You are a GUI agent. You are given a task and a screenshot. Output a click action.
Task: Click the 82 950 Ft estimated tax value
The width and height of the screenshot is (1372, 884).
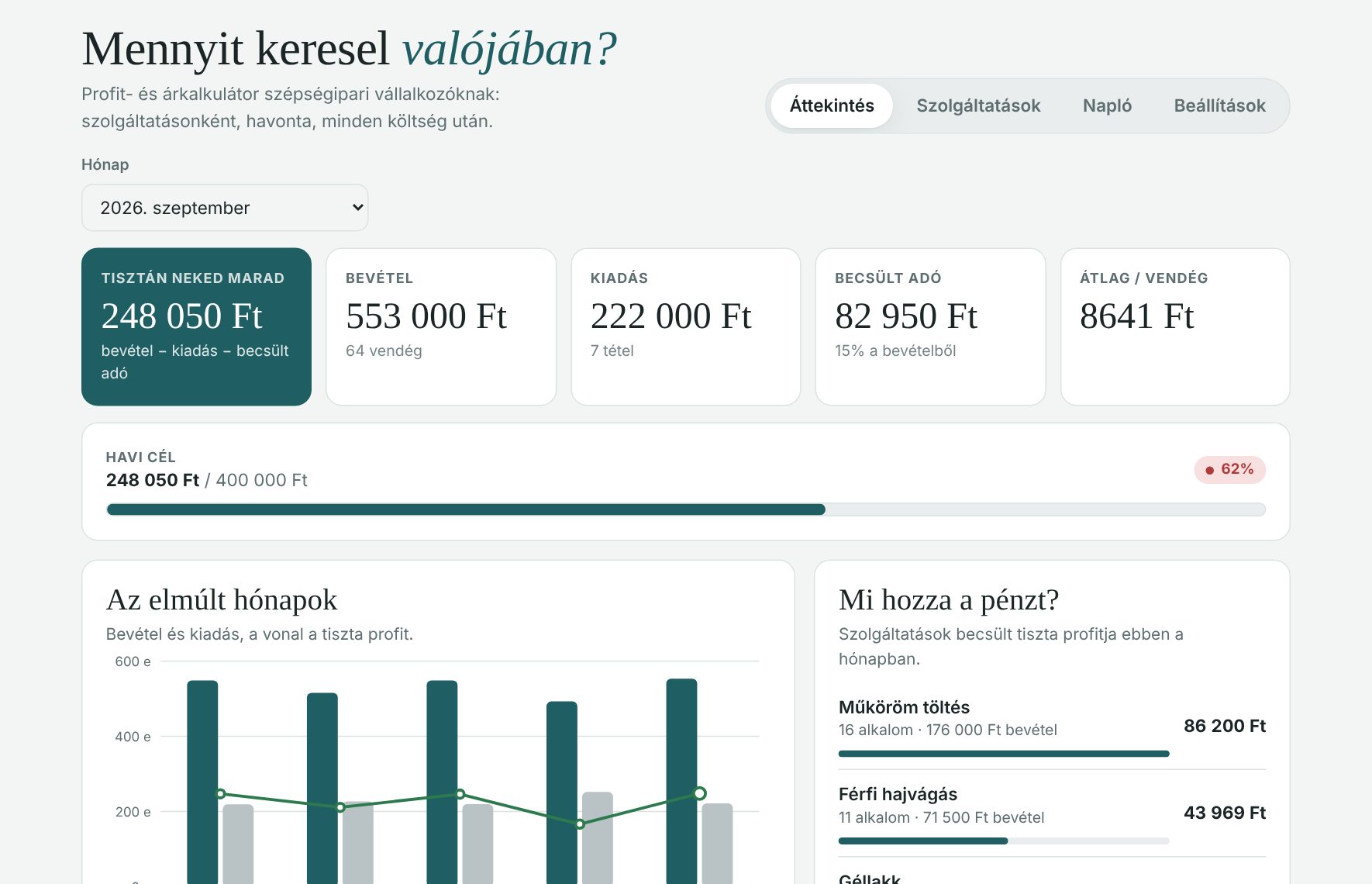[906, 316]
